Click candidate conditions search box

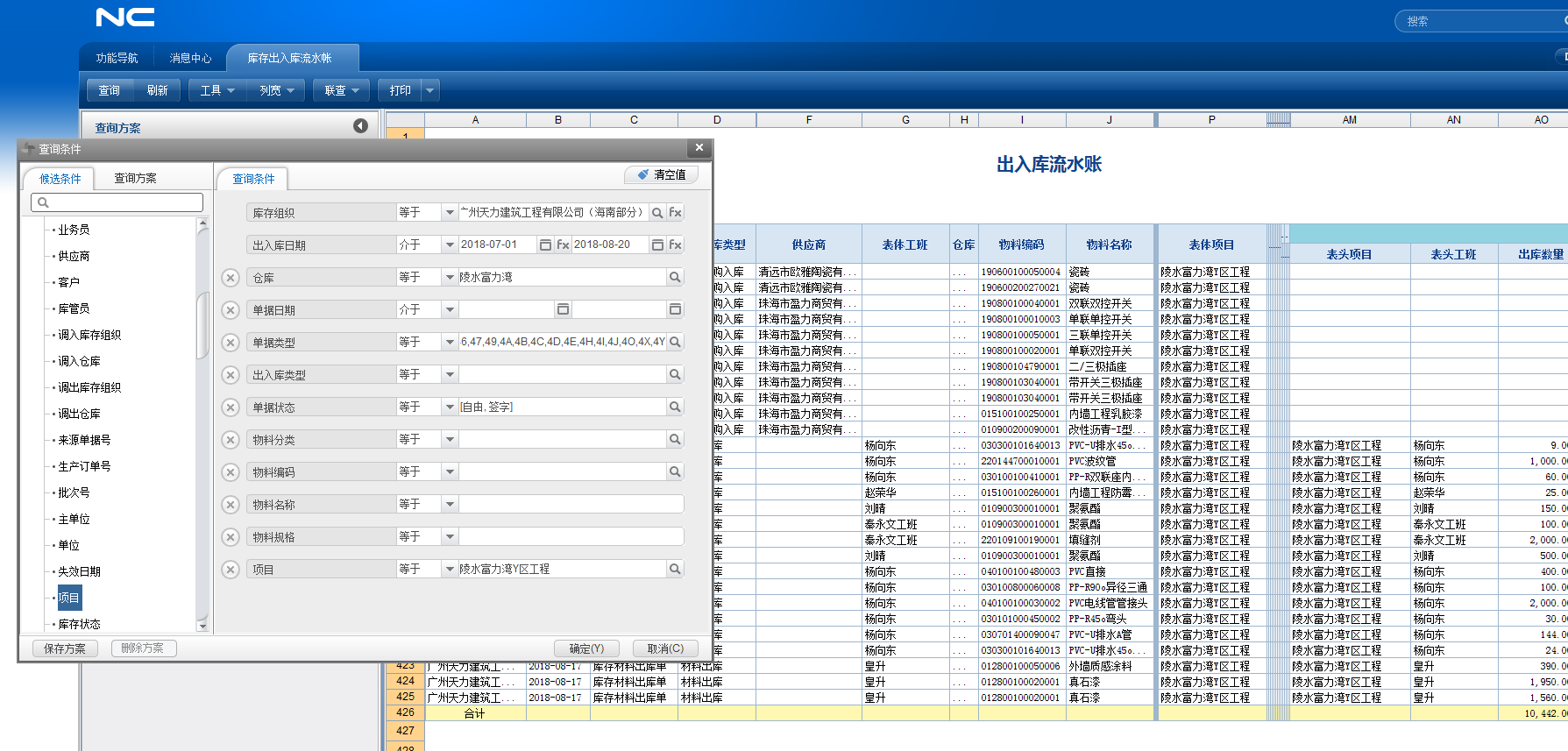(x=117, y=202)
